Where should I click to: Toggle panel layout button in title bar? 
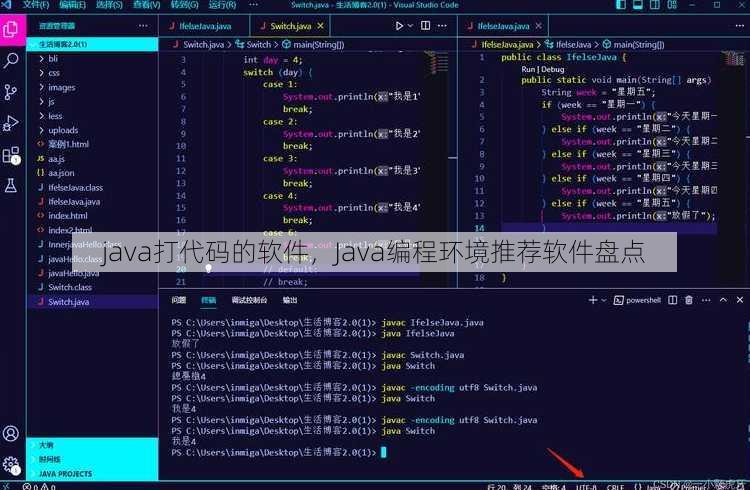coord(638,5)
